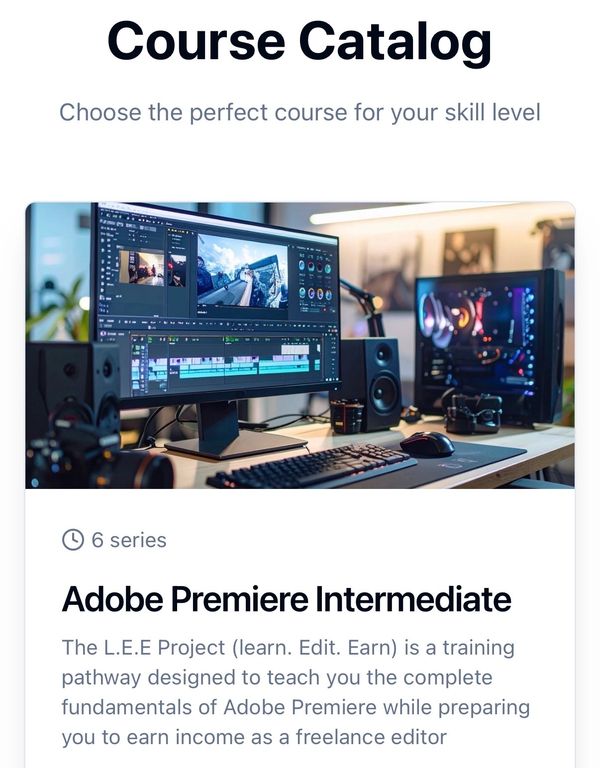
Task: Click the ceiling light strip in thumbnail
Action: tap(411, 212)
